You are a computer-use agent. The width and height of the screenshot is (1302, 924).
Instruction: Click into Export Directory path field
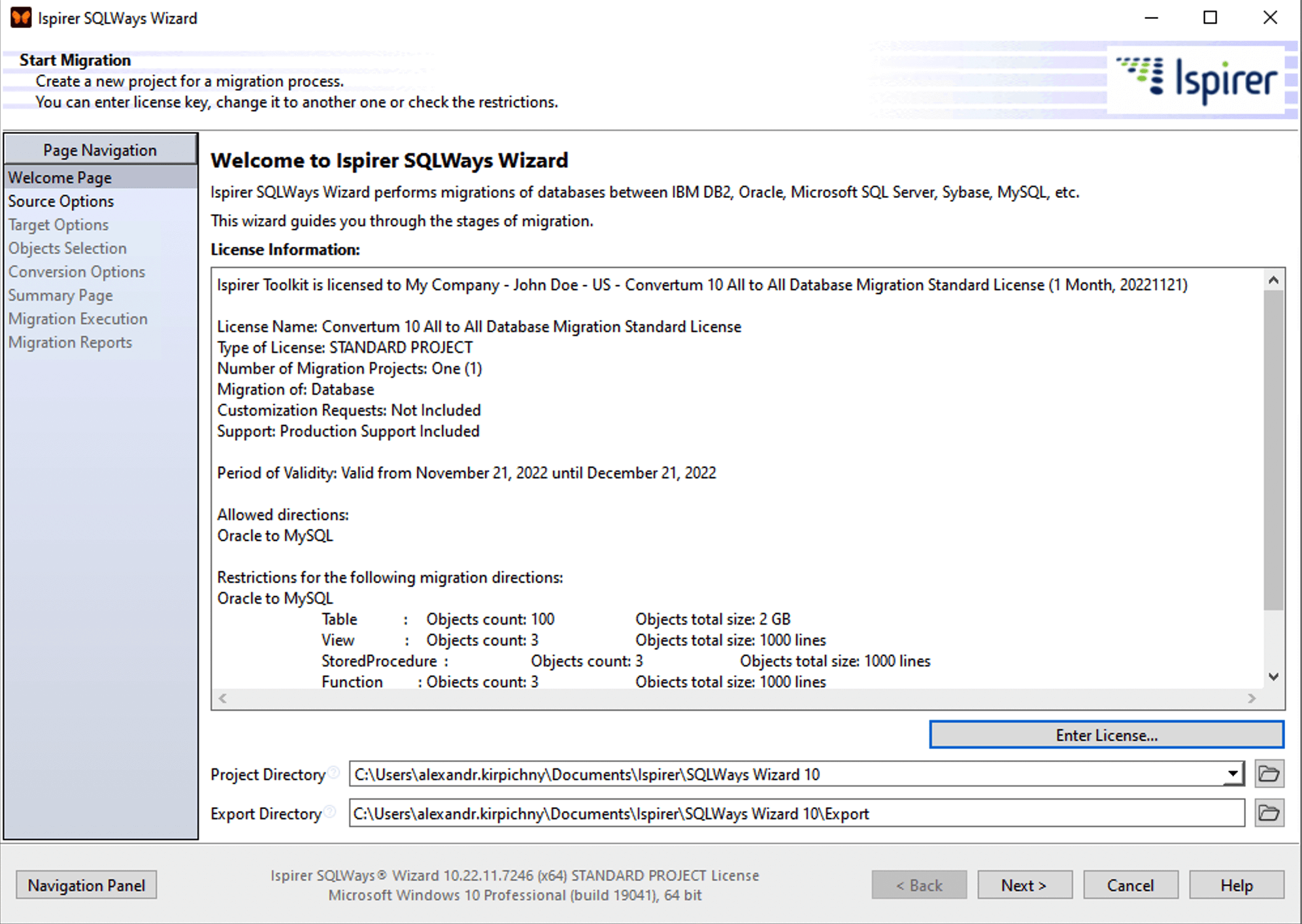(795, 814)
